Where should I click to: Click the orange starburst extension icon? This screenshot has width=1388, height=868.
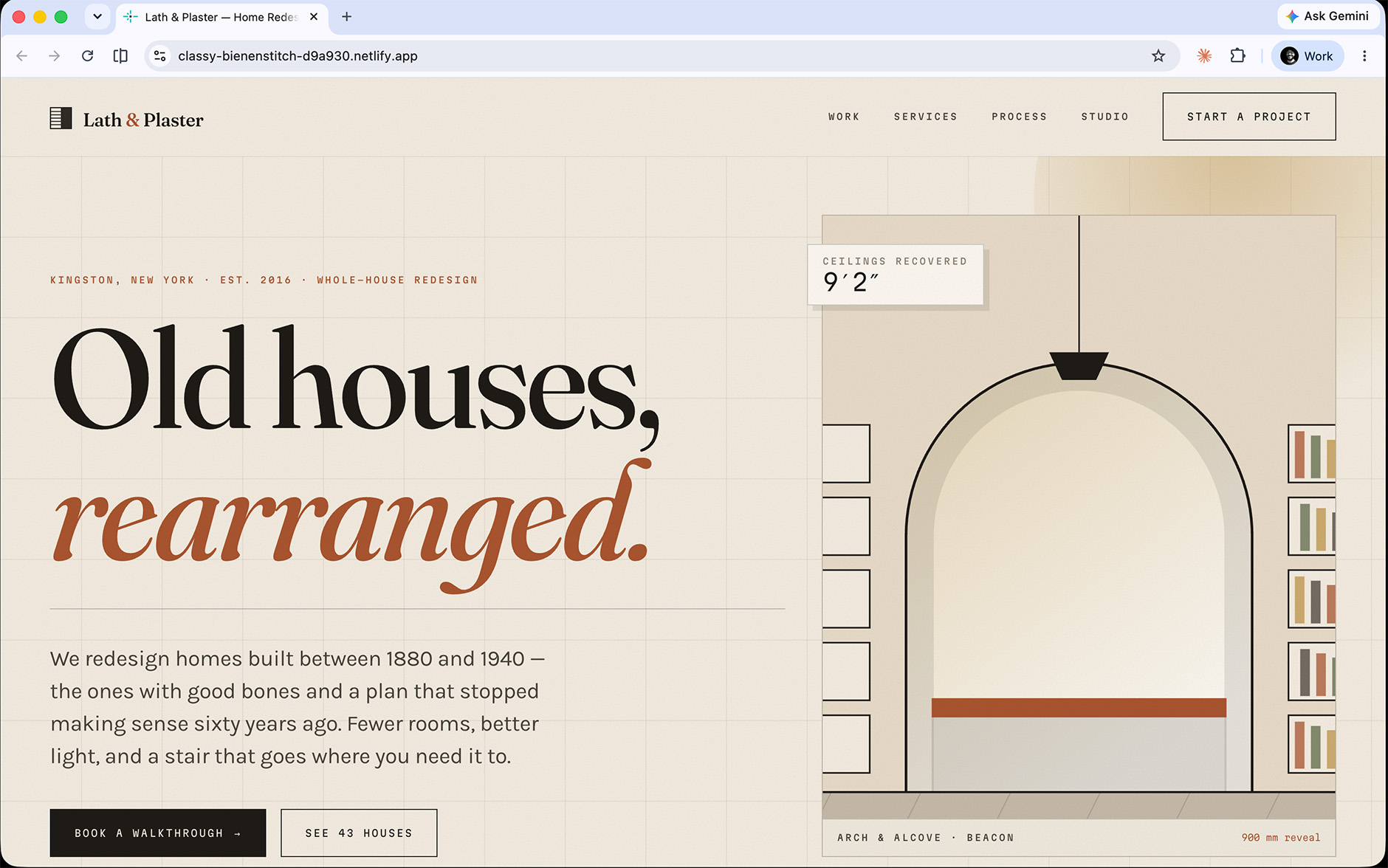(1204, 56)
